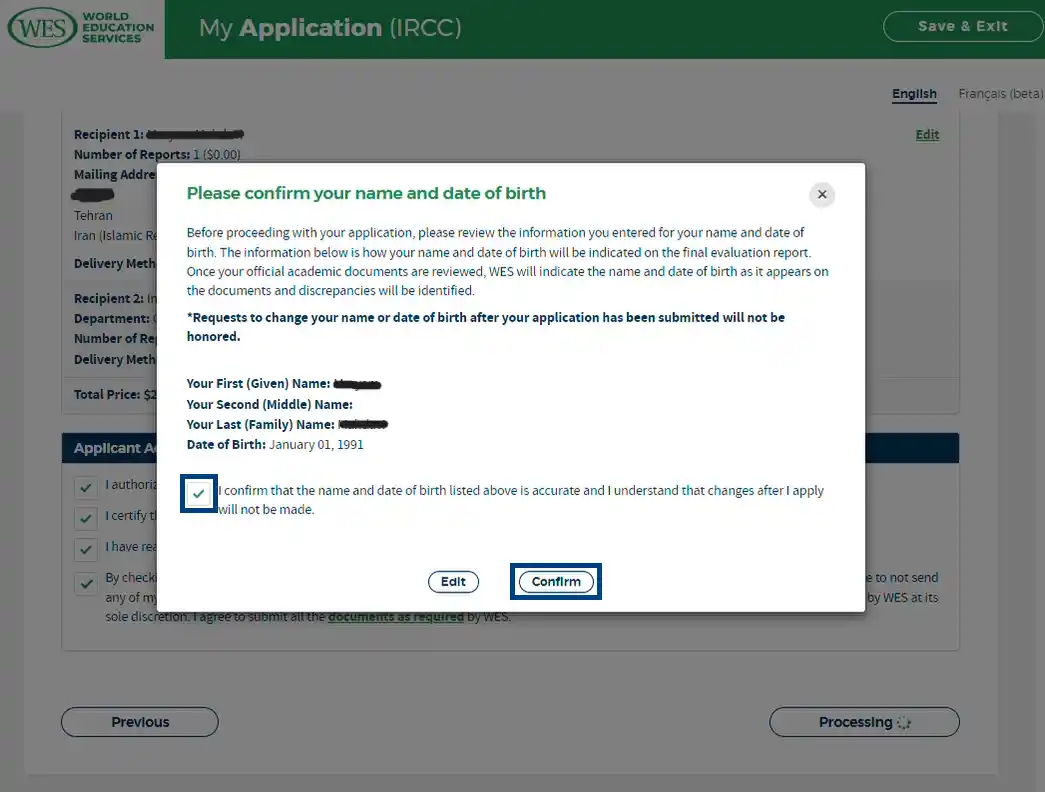Click the dialog title 'Please confirm your name and date of birth'
The width and height of the screenshot is (1045, 792).
(x=366, y=193)
